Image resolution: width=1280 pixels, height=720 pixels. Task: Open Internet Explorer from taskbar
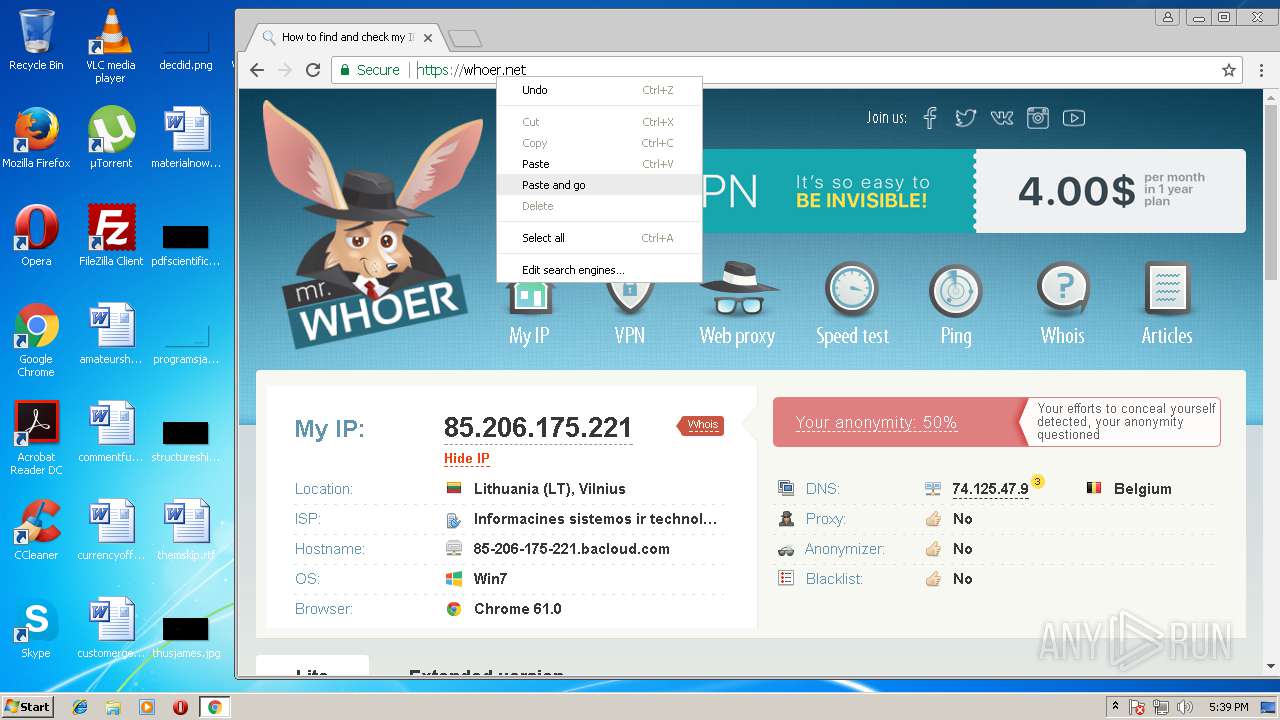tap(80, 707)
